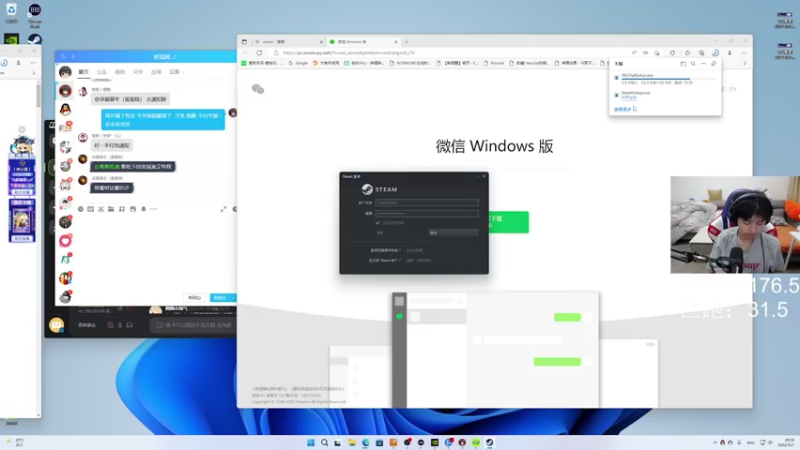Open file link under SteamSetup.exe download
This screenshot has width=800, height=450.
629,97
